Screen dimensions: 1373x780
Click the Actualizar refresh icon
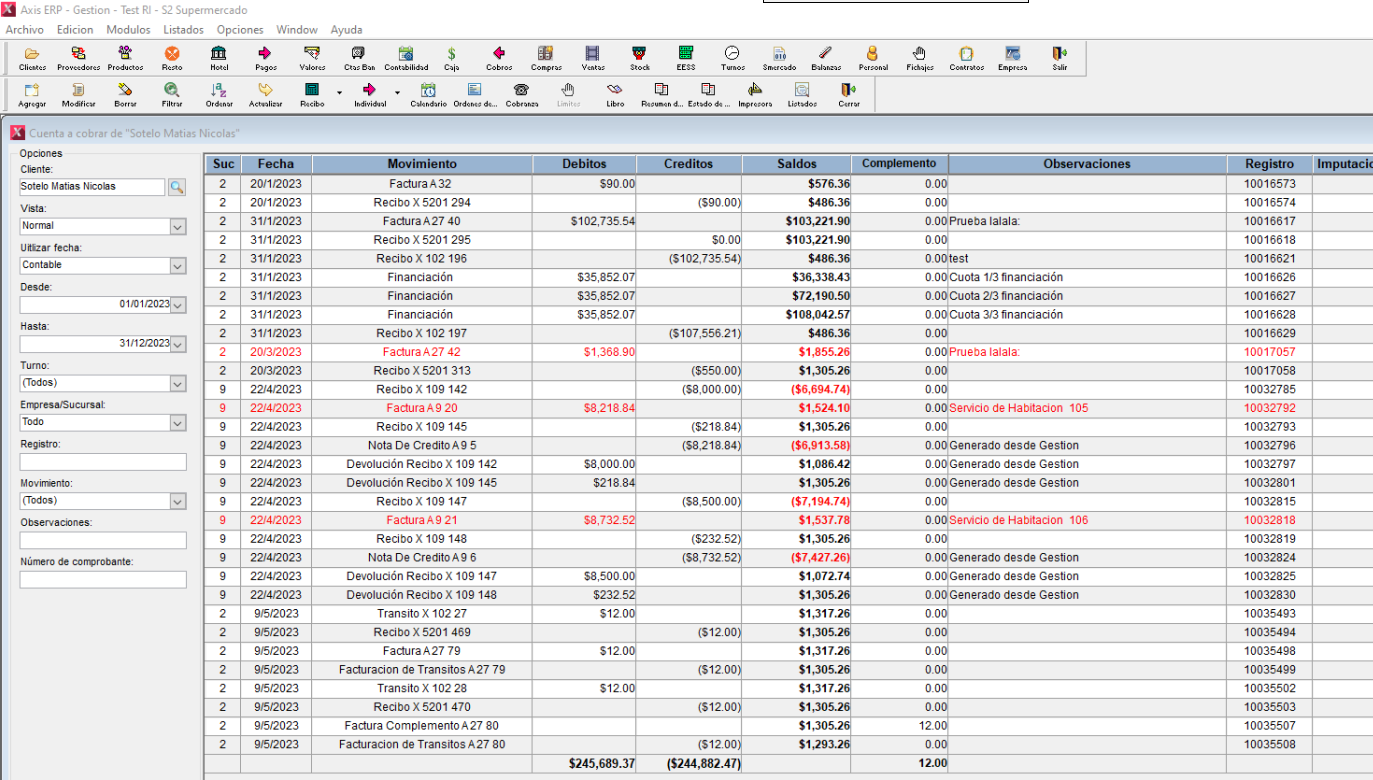click(265, 94)
